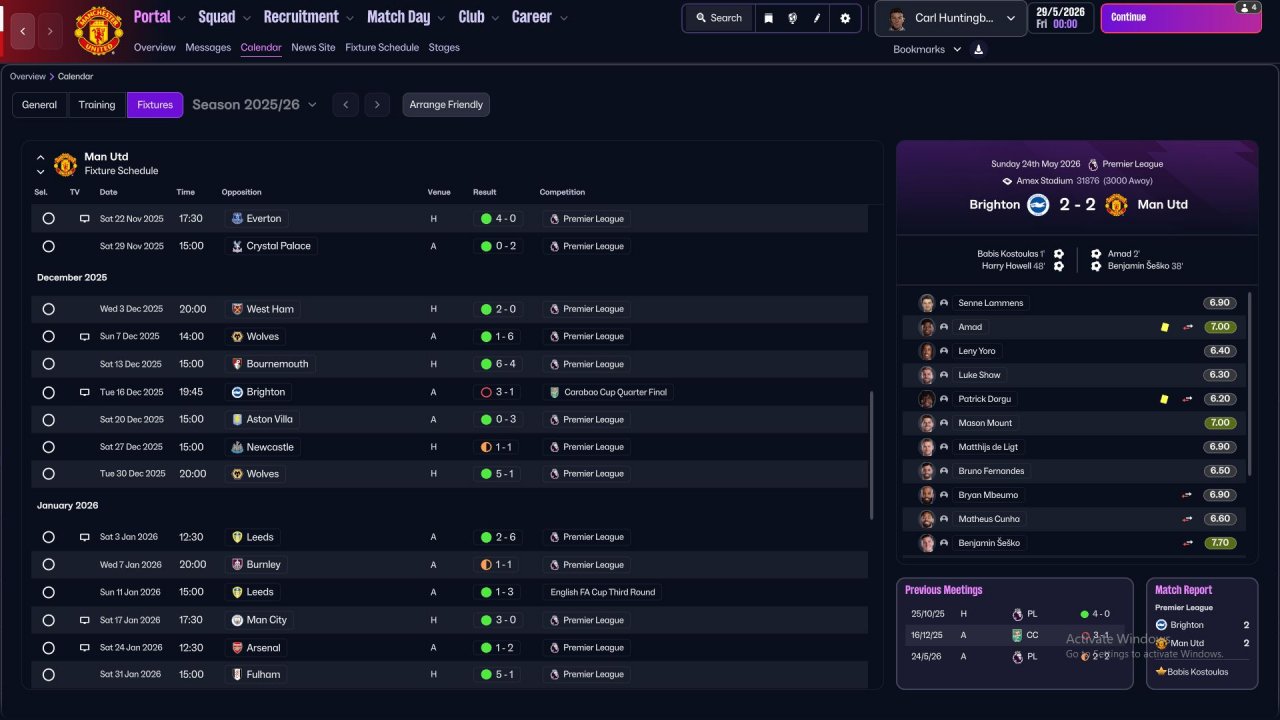Click the download icon beside Bookmarks

pyautogui.click(x=978, y=49)
